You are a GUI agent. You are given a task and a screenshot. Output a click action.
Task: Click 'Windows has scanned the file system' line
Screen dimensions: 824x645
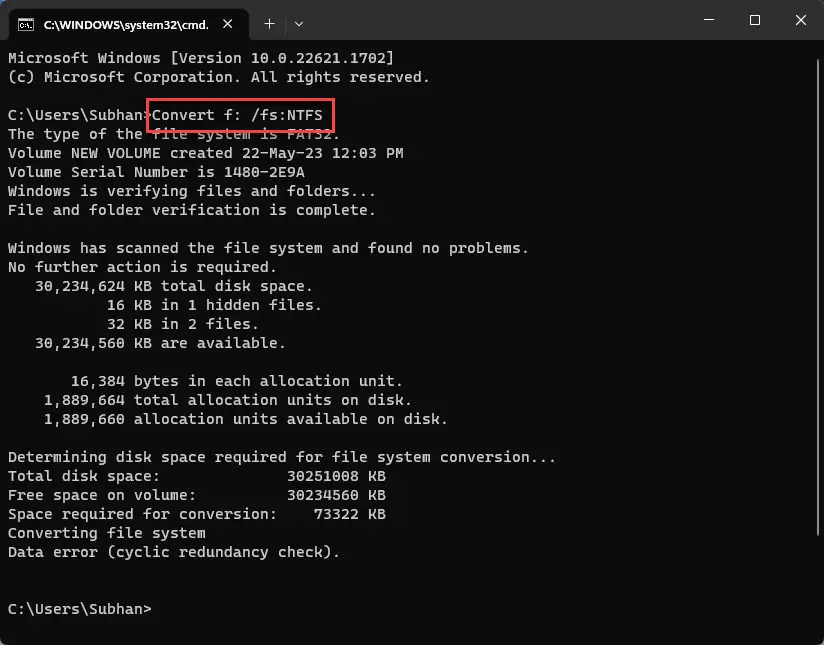click(268, 248)
